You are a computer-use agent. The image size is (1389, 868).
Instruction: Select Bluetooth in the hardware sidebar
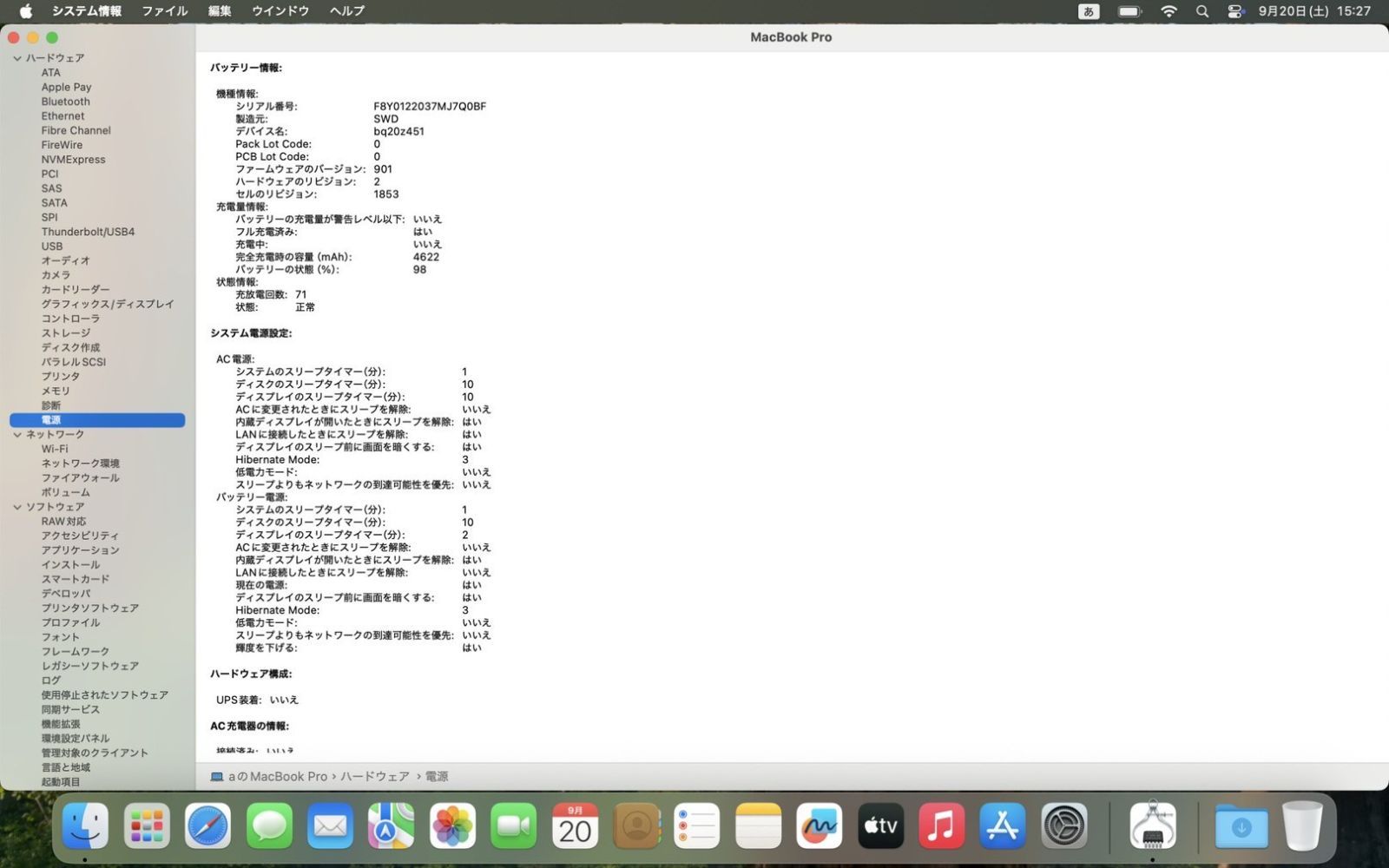65,101
